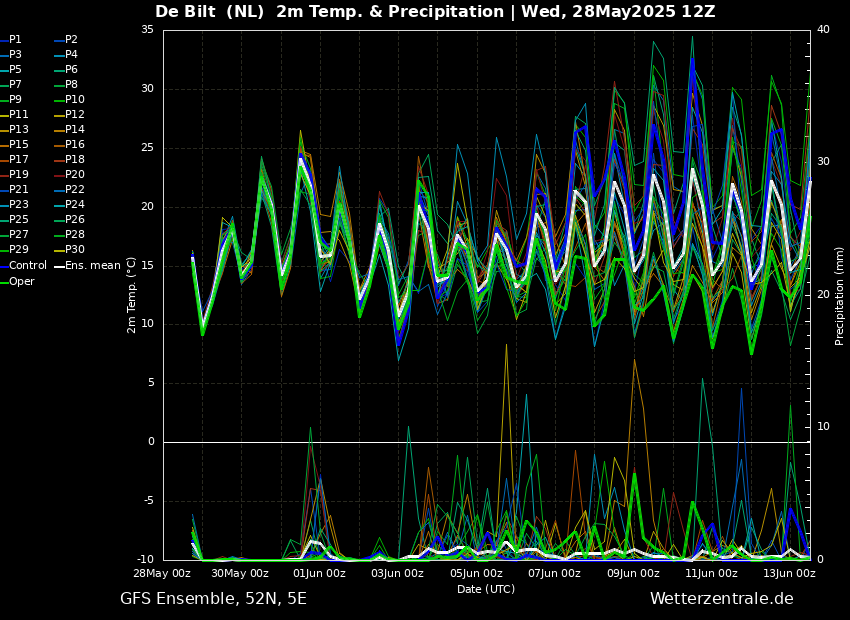Screen dimensions: 850x620
Task: Click the 40 tick on precipitation axis
Action: coord(823,30)
